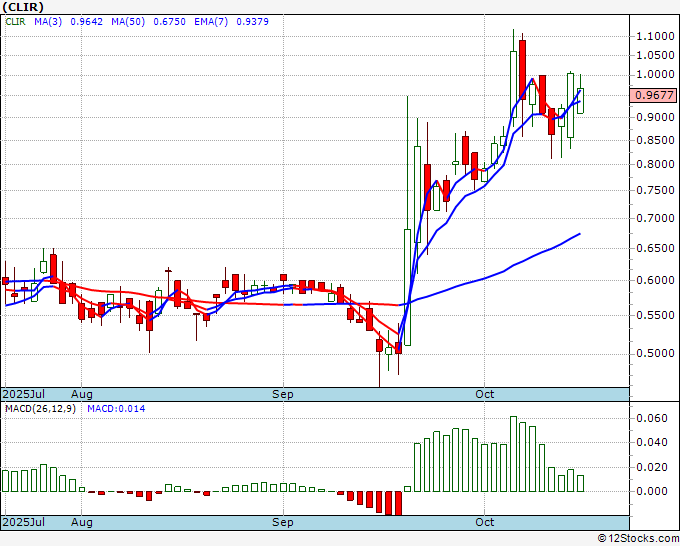Click the 0.6750 MA(50) value

coord(170,22)
